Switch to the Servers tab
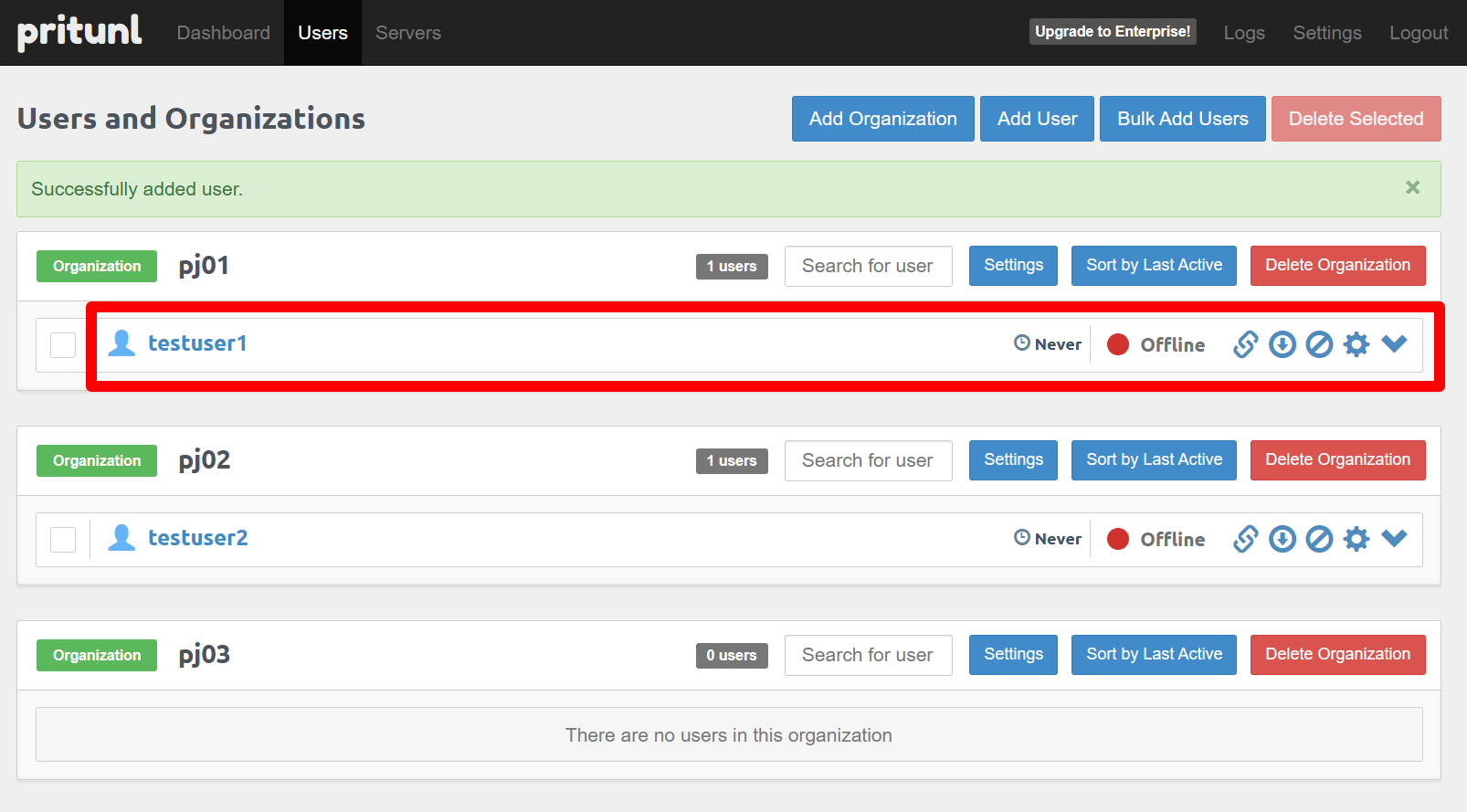1467x812 pixels. (408, 33)
